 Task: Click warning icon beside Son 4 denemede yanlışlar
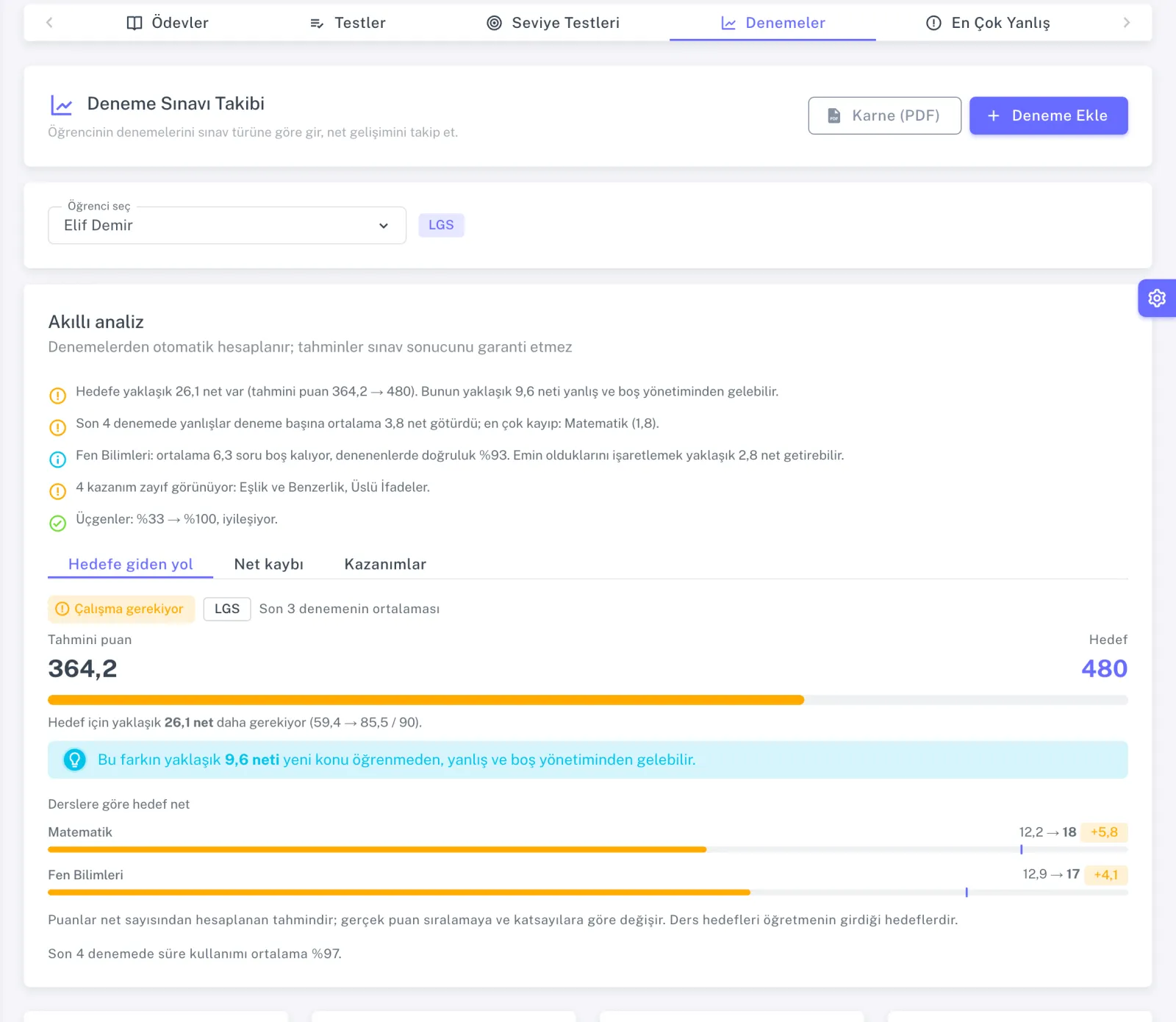tap(57, 427)
